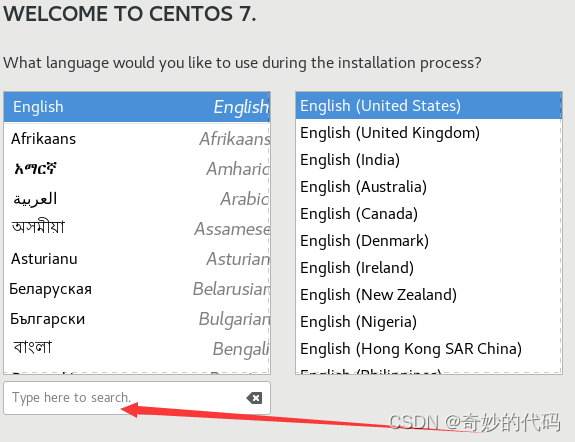Select English (United States) locale
This screenshot has height=442, width=575.
point(428,106)
